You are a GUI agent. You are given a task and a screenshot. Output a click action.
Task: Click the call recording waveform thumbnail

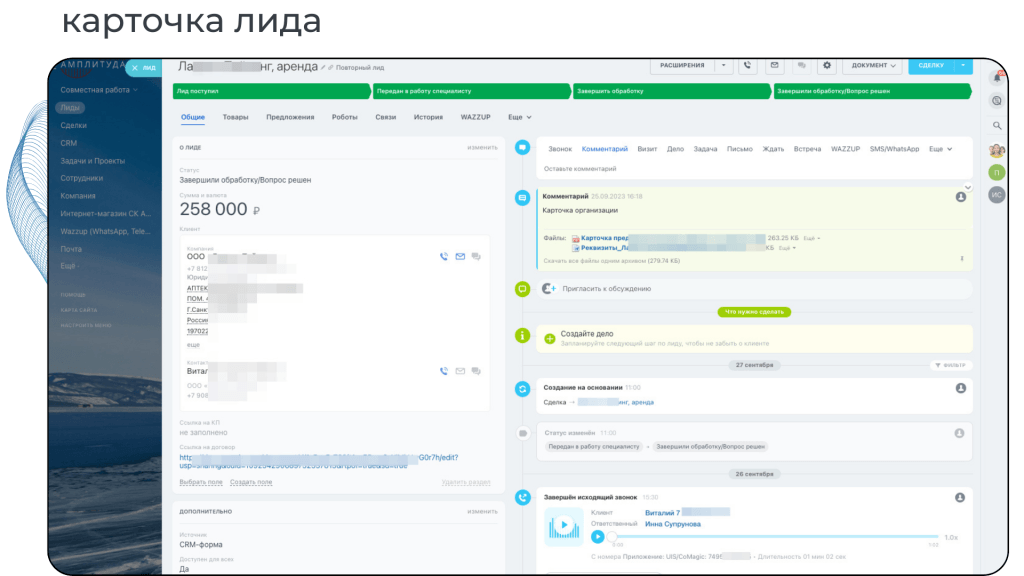pyautogui.click(x=564, y=526)
